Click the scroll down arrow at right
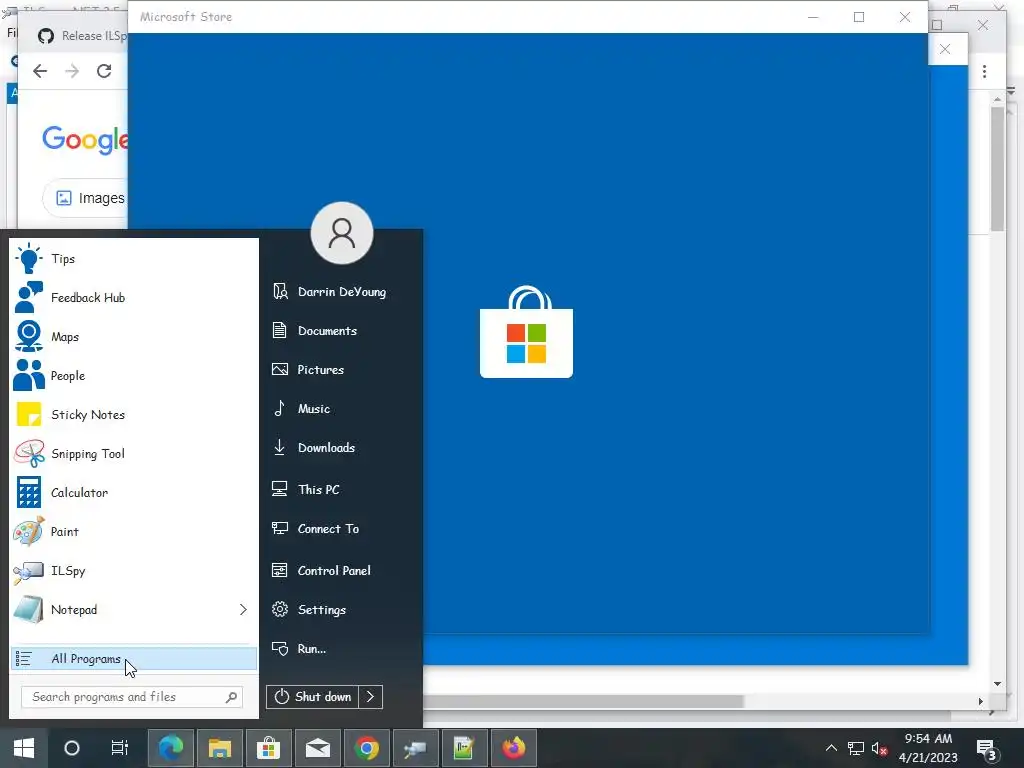1024x768 pixels. [997, 684]
